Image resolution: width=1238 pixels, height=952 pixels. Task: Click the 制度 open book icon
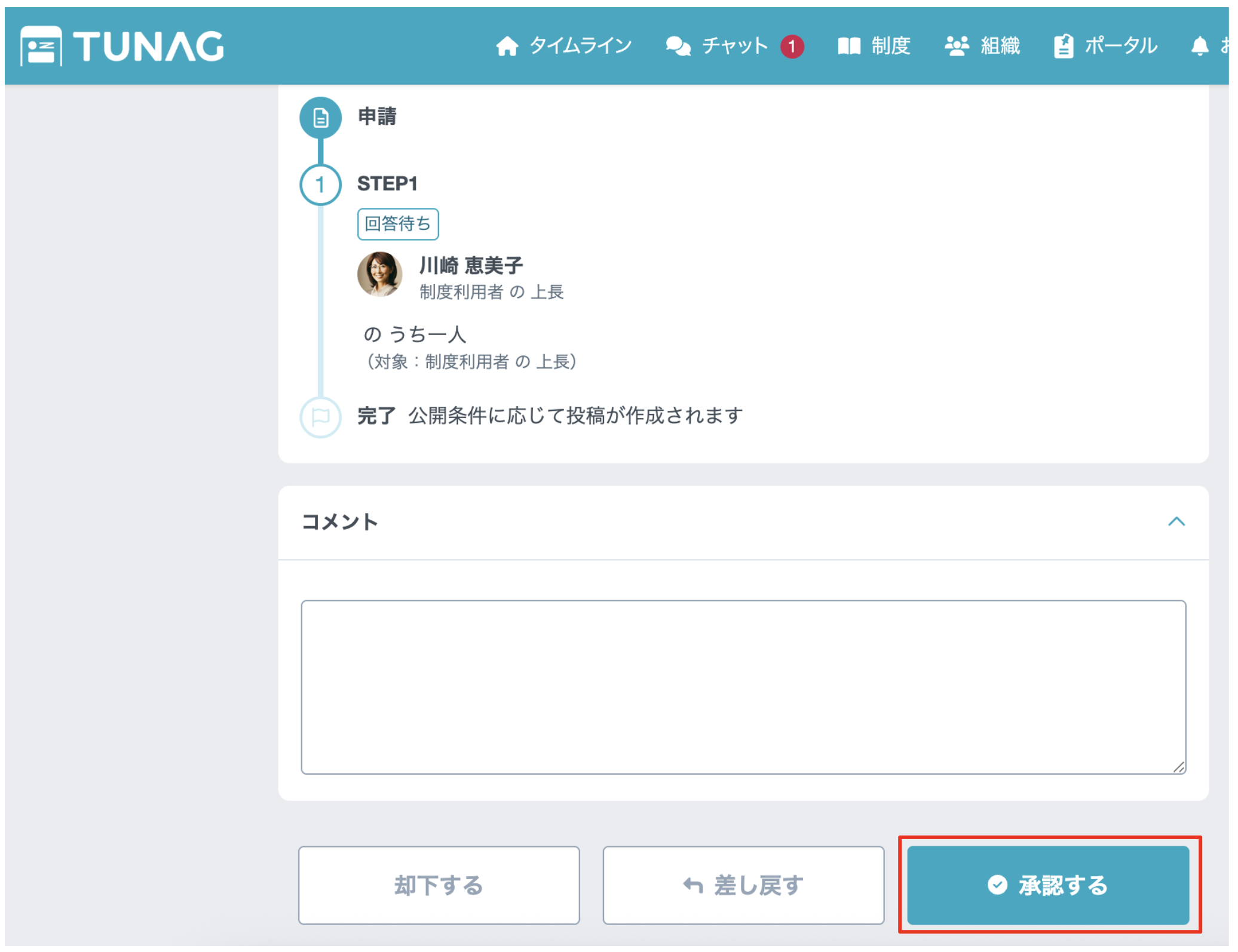click(848, 46)
